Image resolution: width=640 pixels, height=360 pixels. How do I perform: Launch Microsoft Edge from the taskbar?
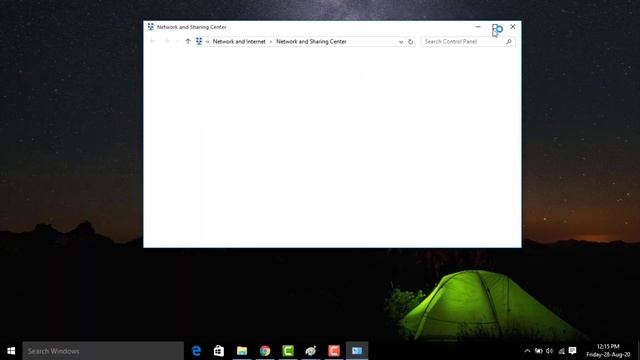(196, 351)
